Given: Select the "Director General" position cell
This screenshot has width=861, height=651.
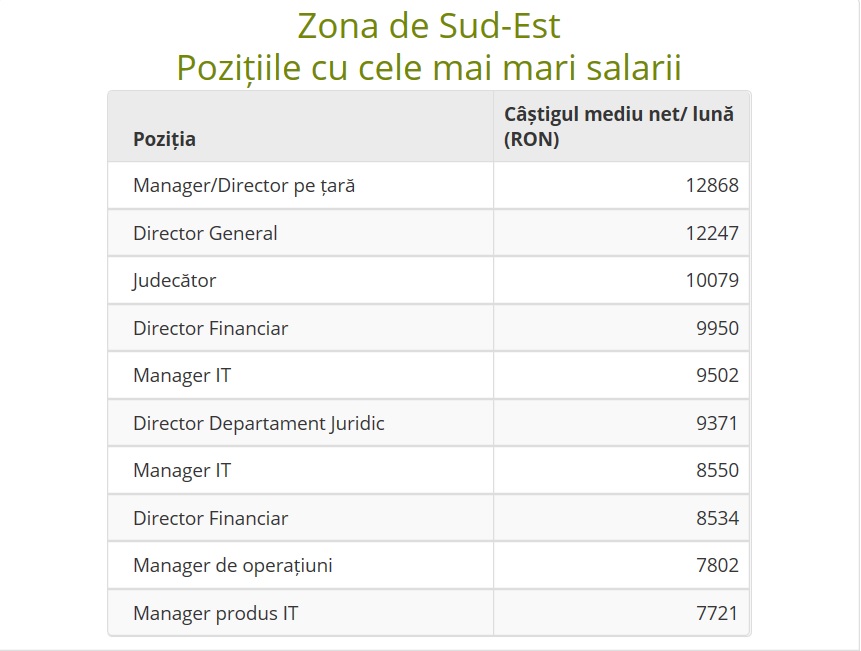Looking at the screenshot, I should pyautogui.click(x=205, y=233).
